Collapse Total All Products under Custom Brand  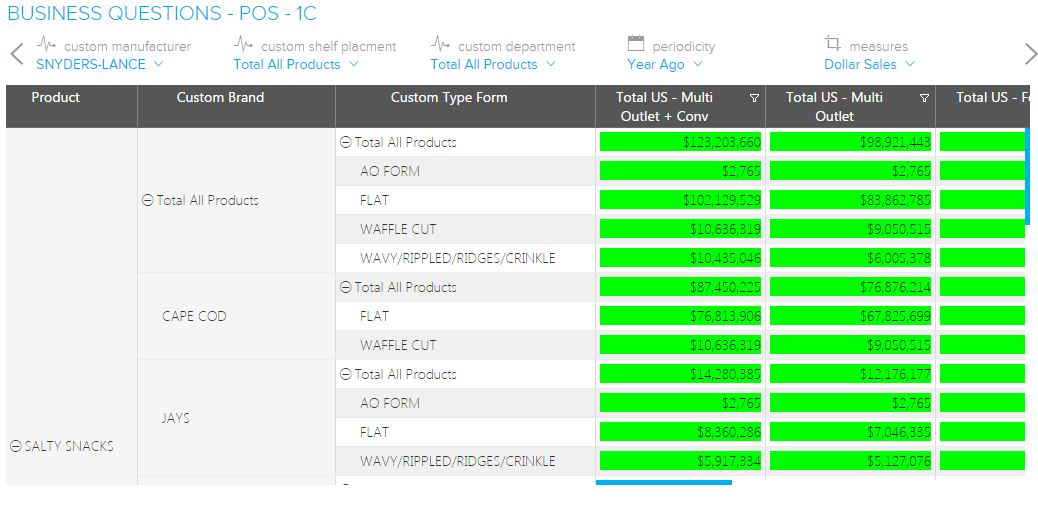point(148,200)
